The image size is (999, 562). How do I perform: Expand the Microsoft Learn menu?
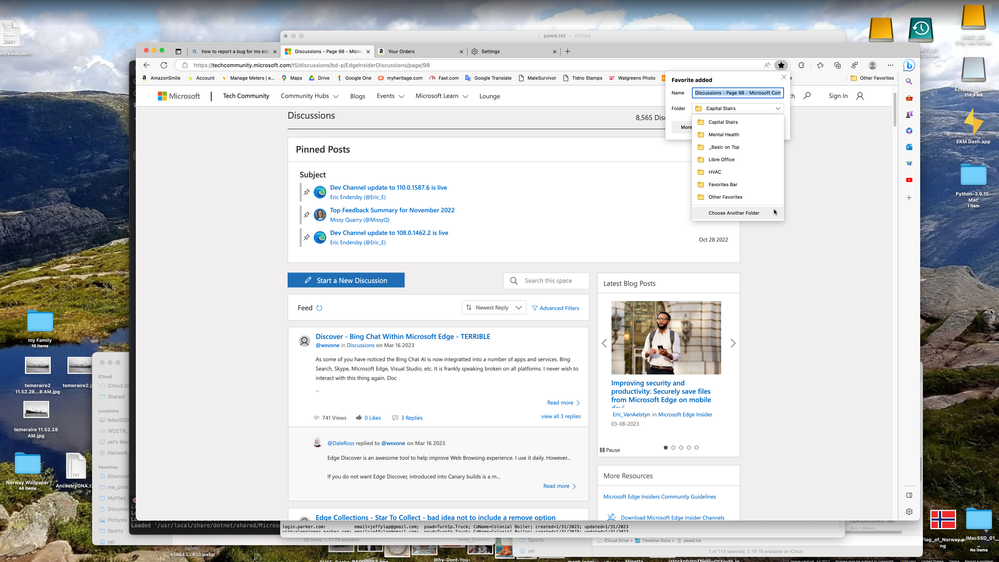click(442, 96)
